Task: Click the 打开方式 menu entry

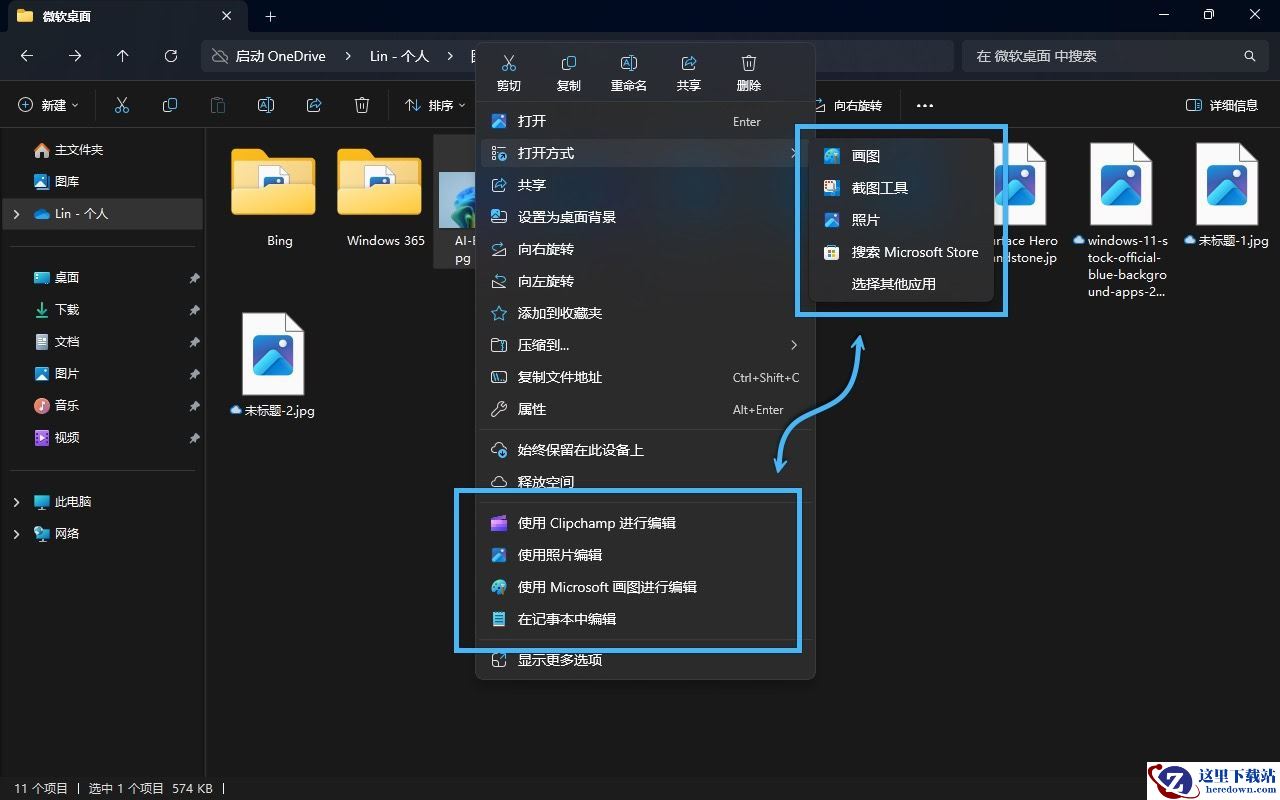Action: tap(646, 153)
